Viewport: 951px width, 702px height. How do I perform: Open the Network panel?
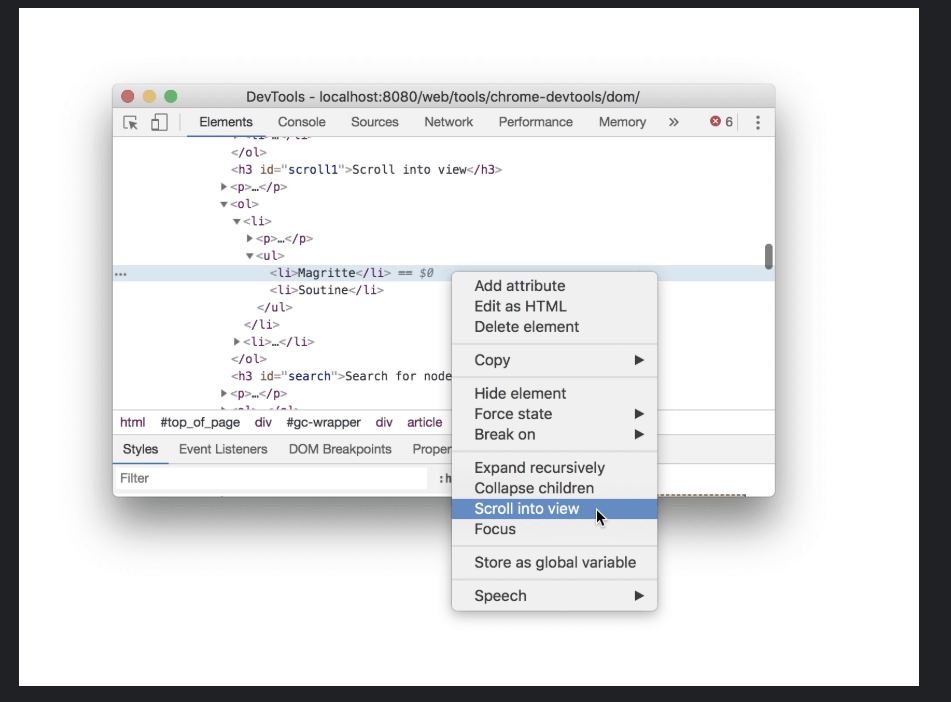448,121
